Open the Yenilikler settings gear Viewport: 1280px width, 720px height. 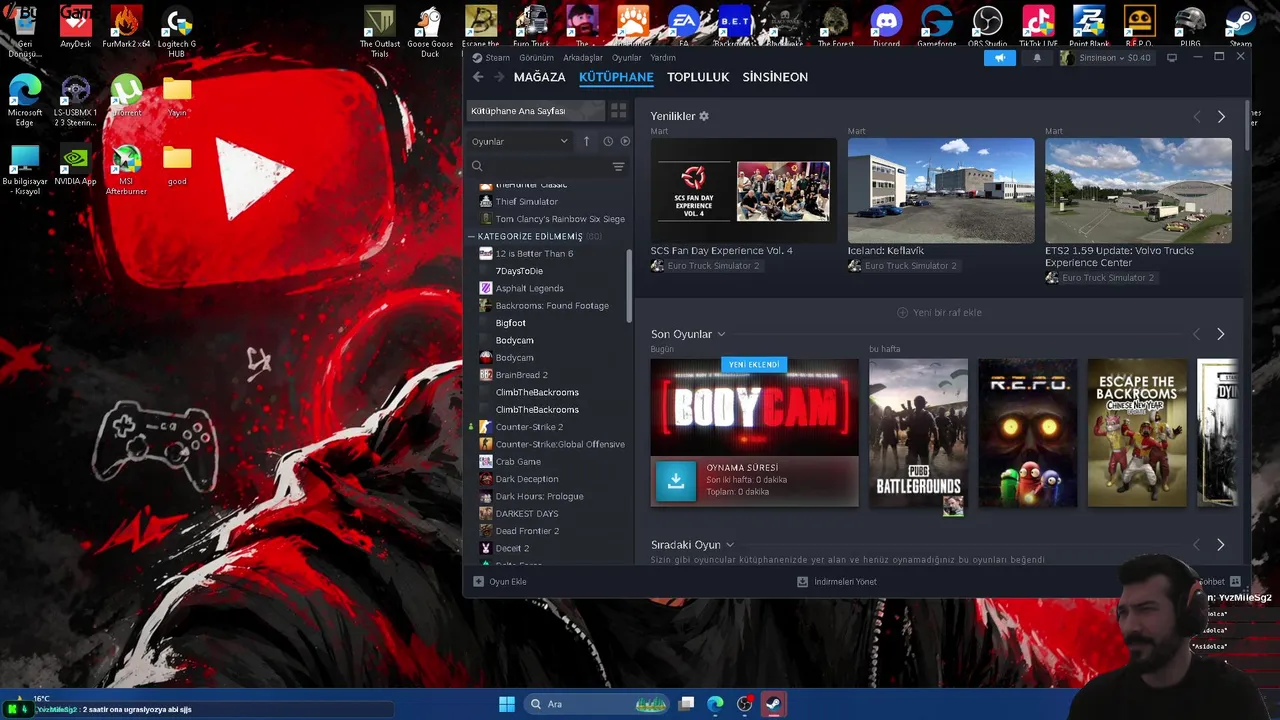click(704, 116)
